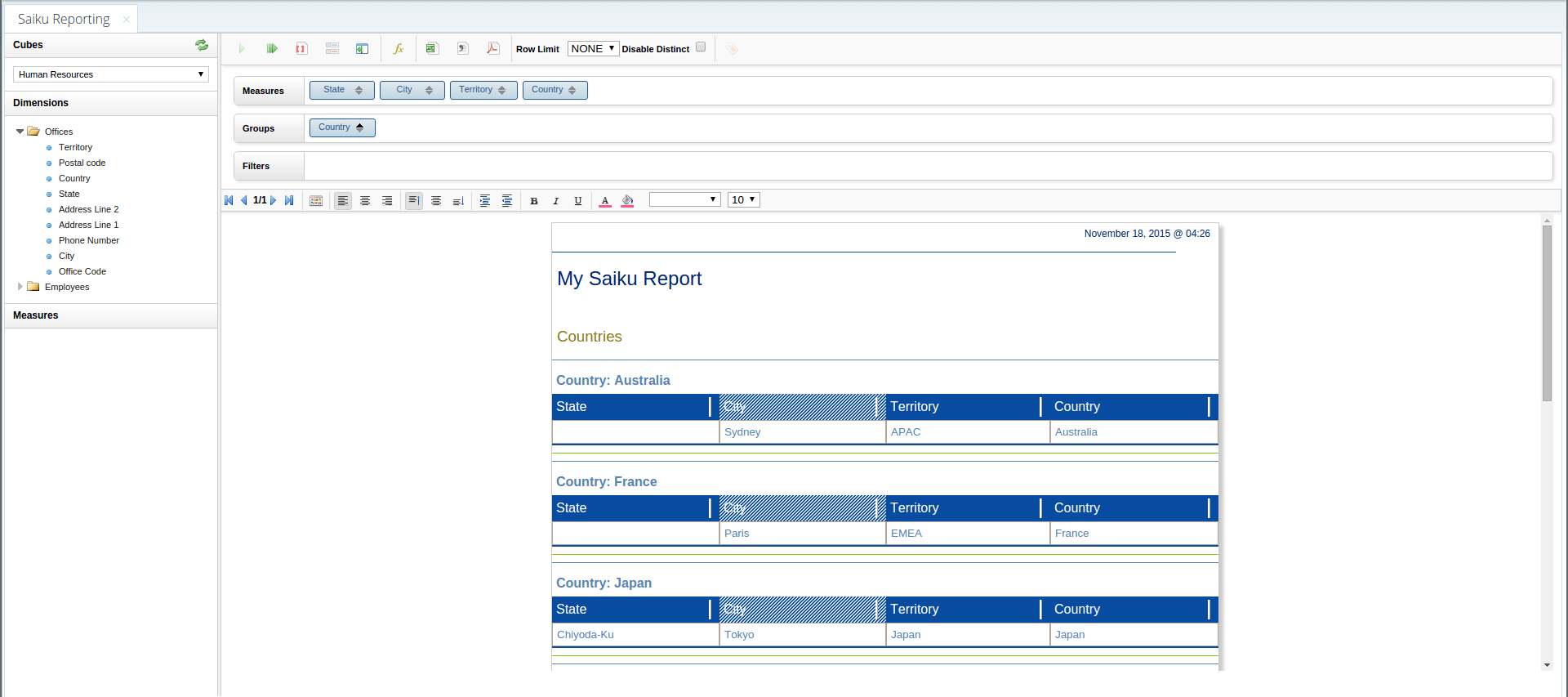Select highlighted City header under Australia
This screenshot has width=1568, height=697.
click(x=802, y=407)
